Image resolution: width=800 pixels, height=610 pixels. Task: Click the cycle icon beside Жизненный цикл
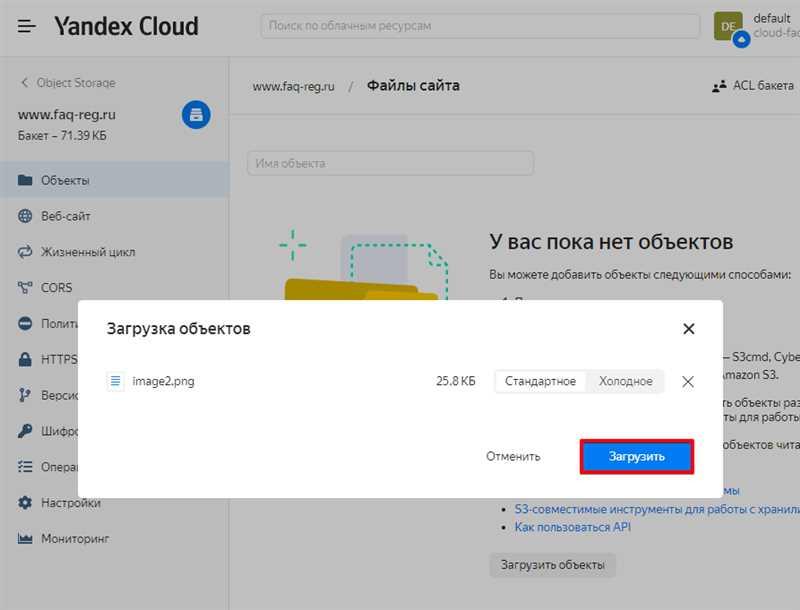25,251
